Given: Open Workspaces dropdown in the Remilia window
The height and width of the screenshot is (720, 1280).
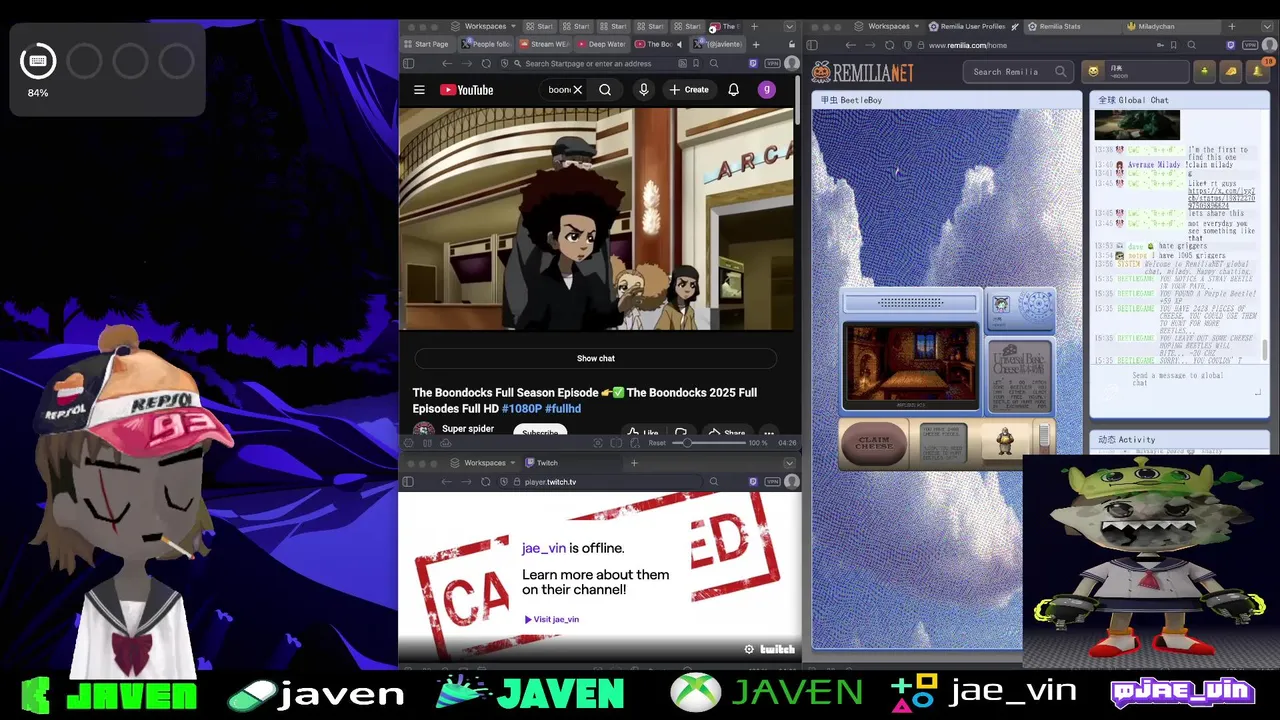Looking at the screenshot, I should click(x=888, y=27).
